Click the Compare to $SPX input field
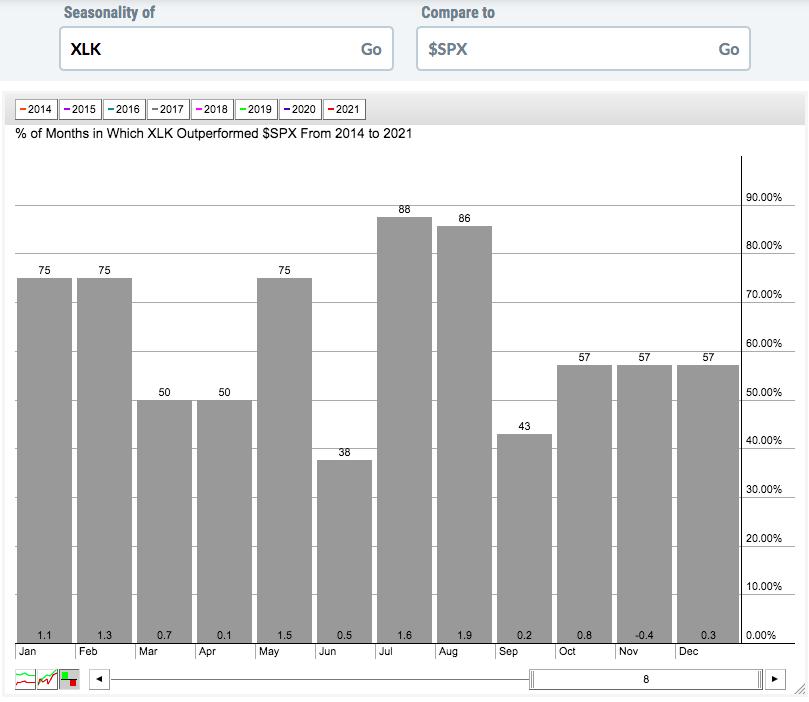809x702 pixels. (x=563, y=49)
